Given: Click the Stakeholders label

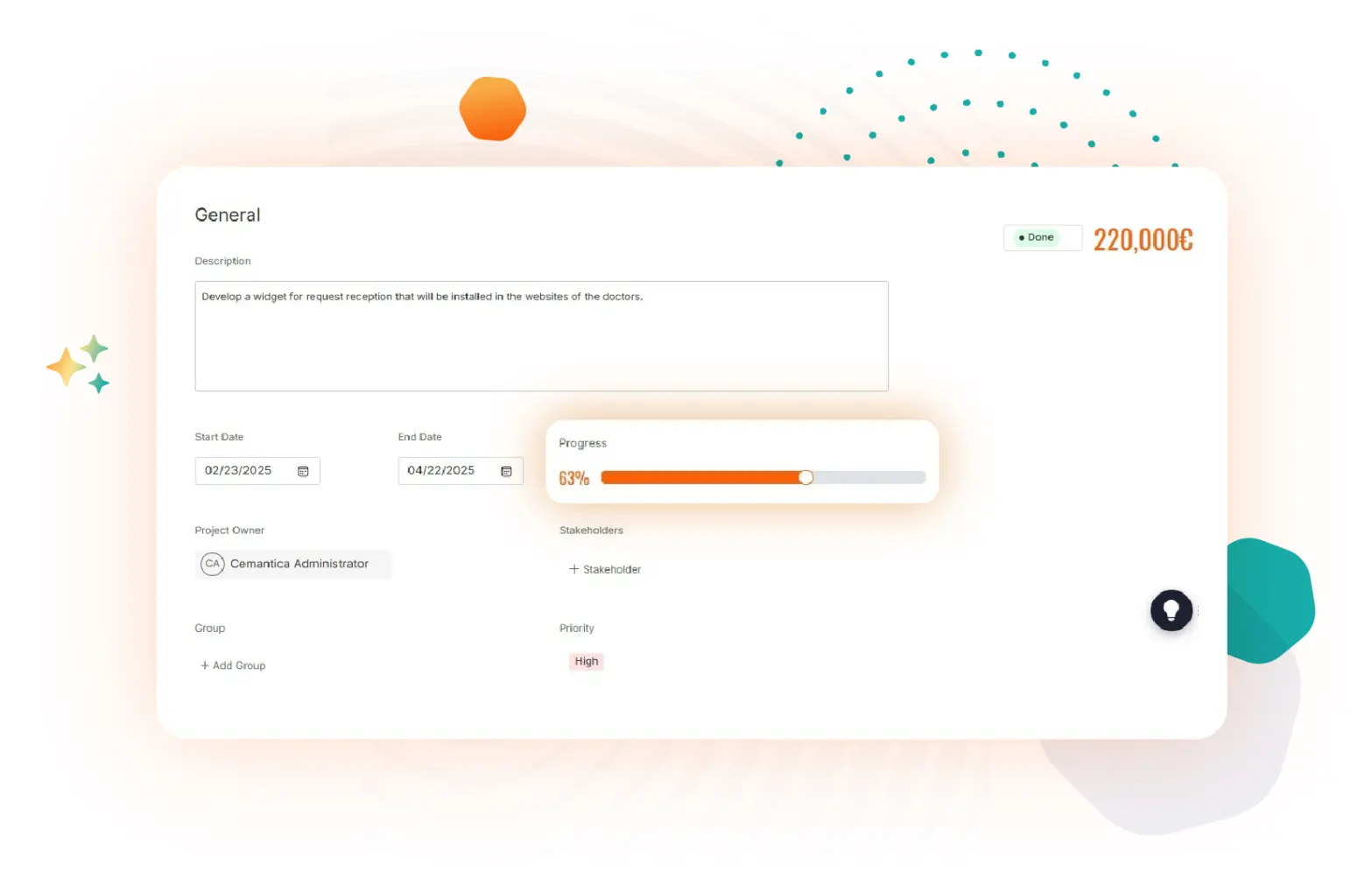Looking at the screenshot, I should 591,531.
